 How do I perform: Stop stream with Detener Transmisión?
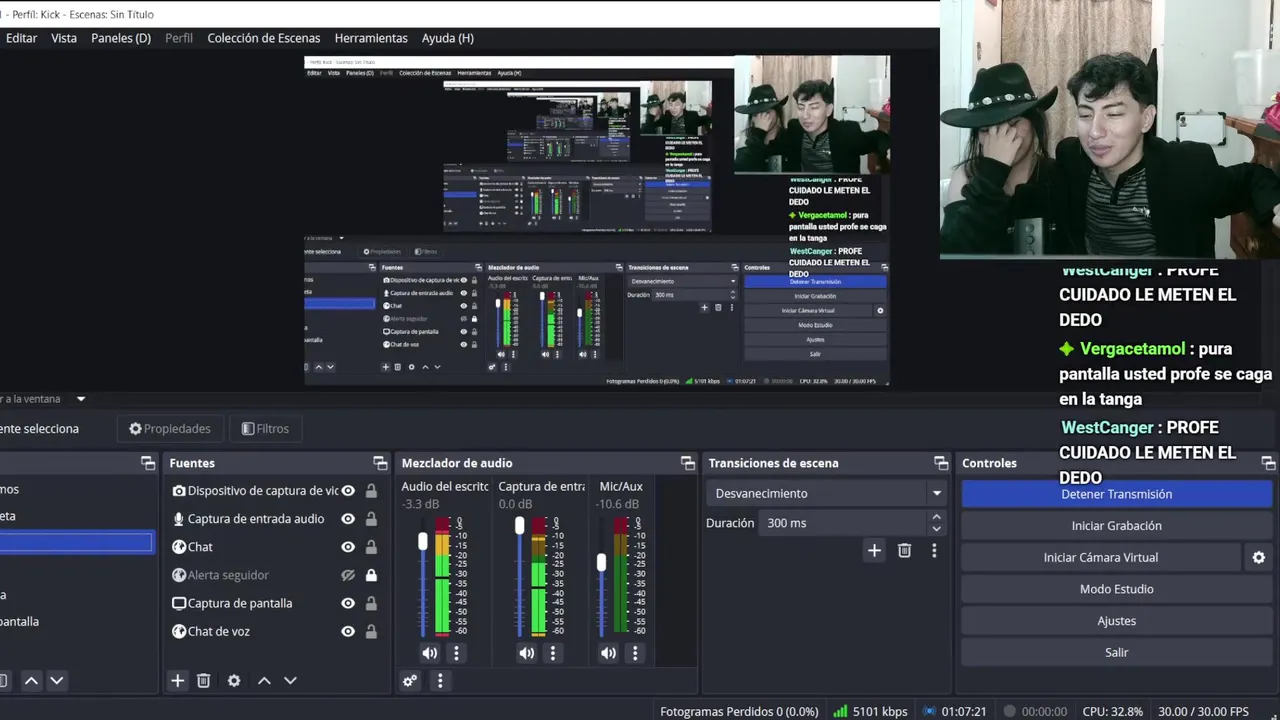pyautogui.click(x=1116, y=494)
